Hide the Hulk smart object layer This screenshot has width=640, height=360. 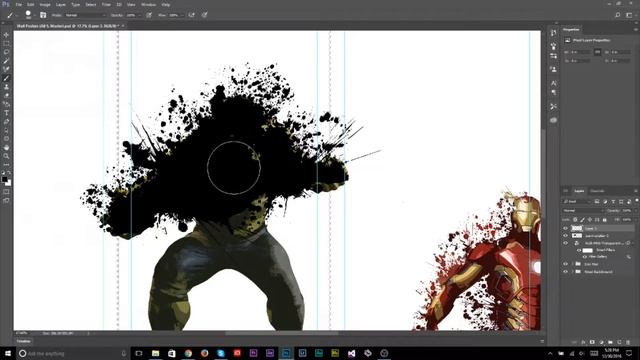(566, 243)
